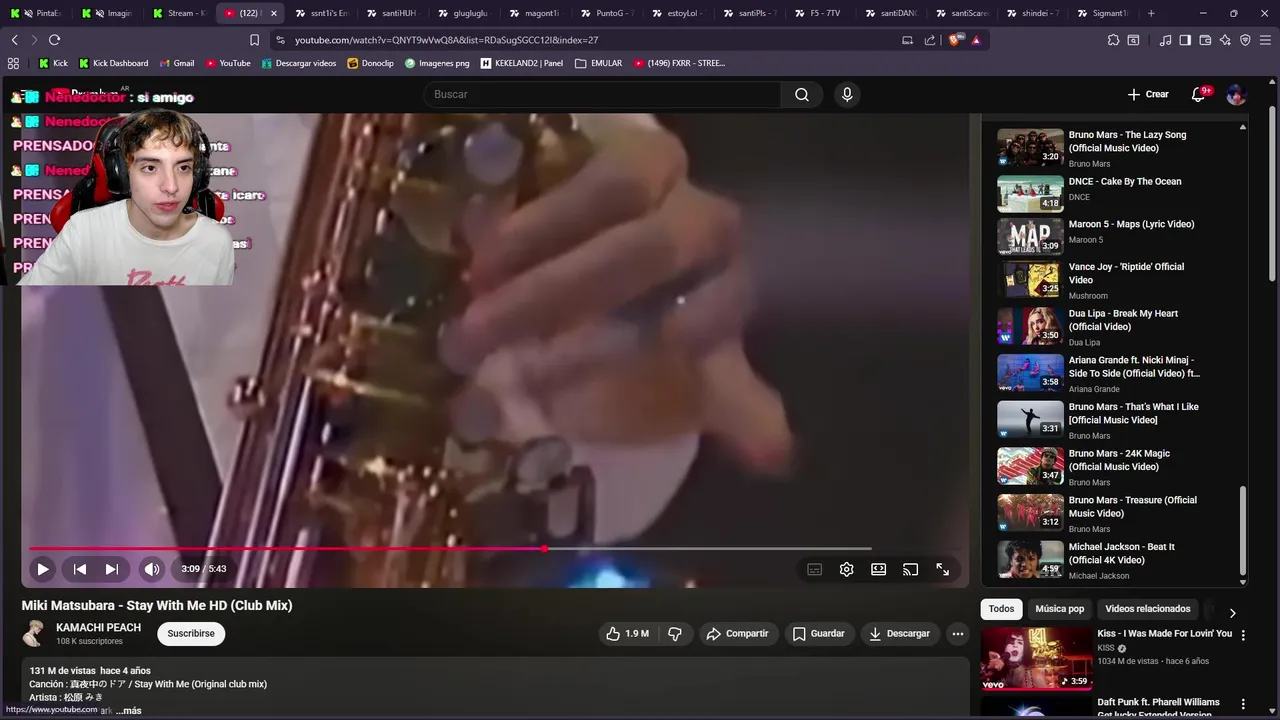Select the Música pop filter chip
Viewport: 1280px width, 720px height.
coord(1059,609)
